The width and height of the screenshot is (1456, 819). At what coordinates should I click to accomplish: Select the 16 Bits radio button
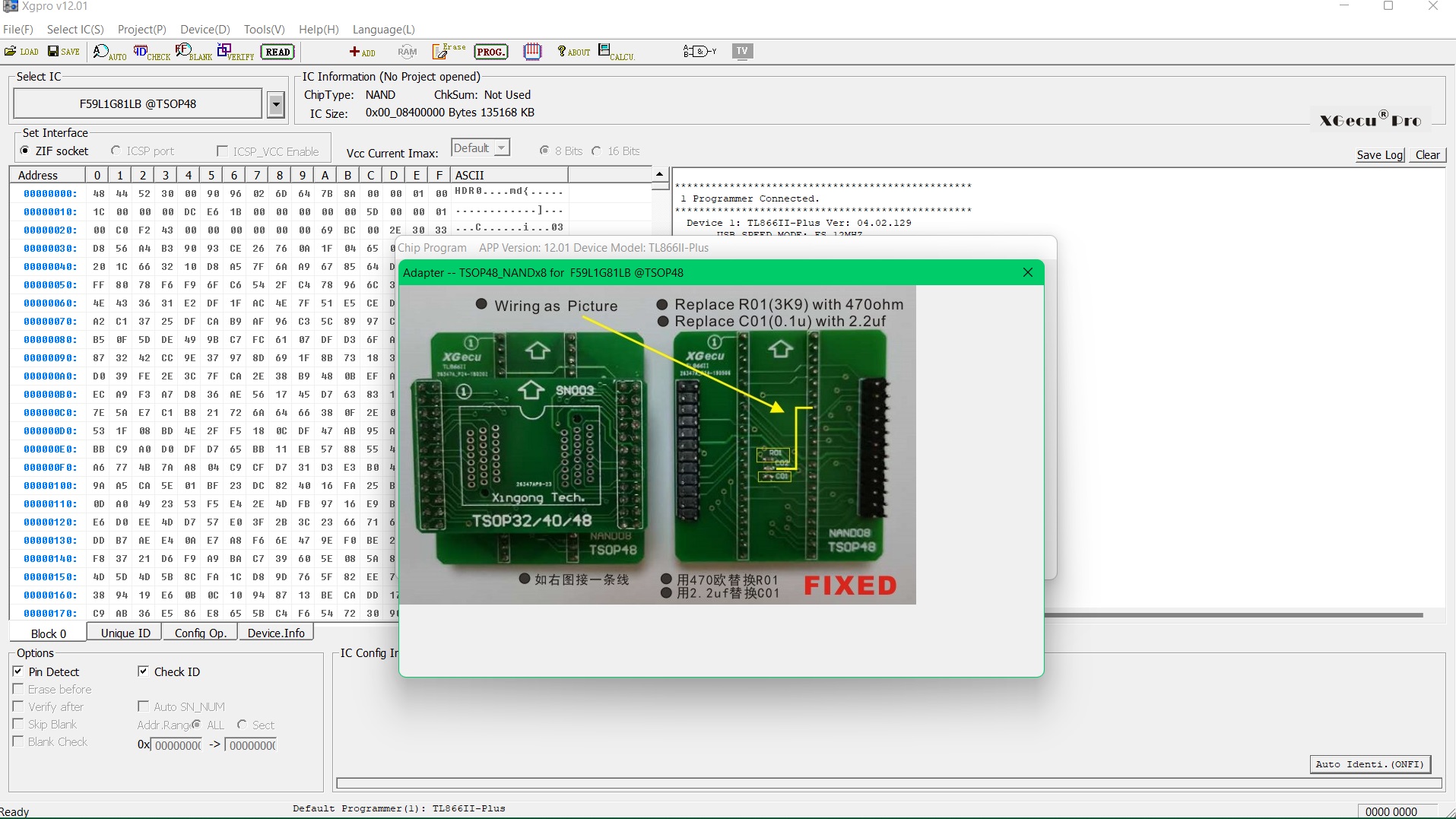(x=597, y=151)
